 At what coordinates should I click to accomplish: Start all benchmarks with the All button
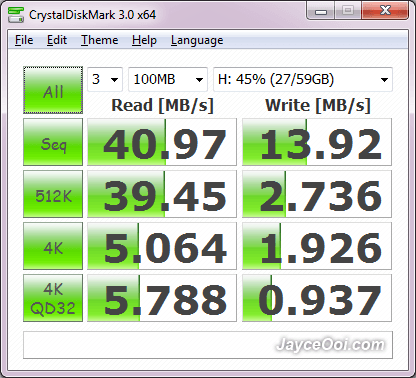[x=53, y=90]
